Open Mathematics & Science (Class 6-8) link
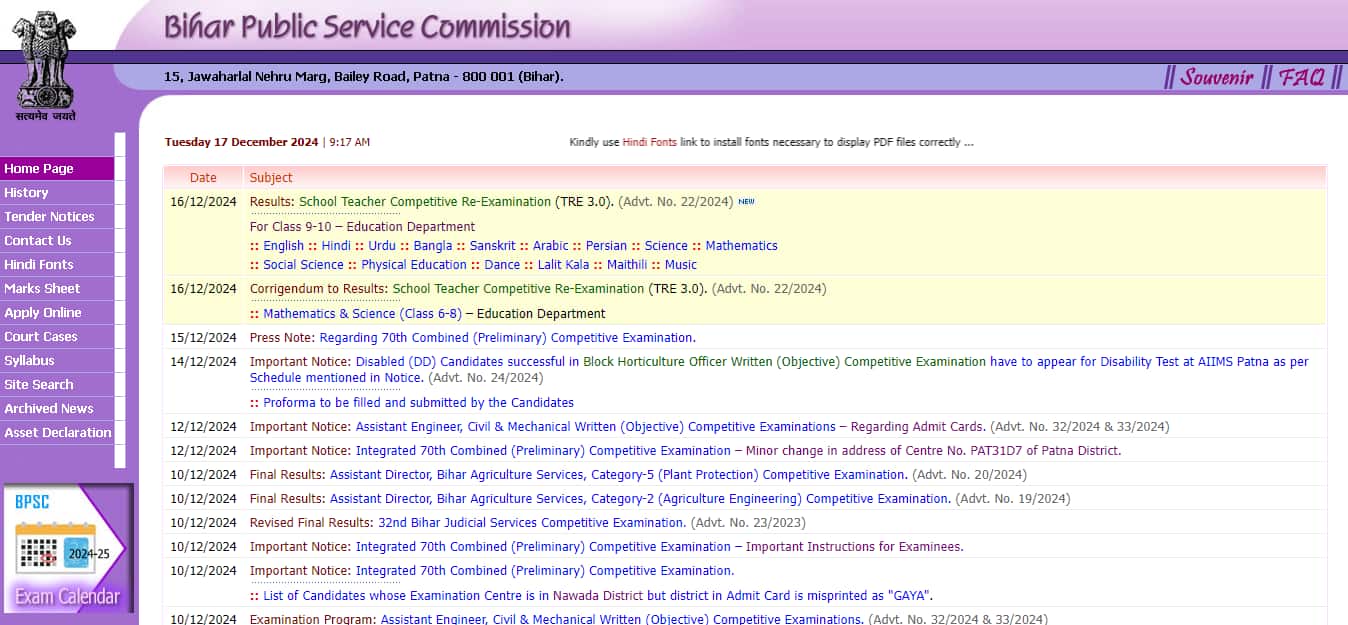 (362, 314)
